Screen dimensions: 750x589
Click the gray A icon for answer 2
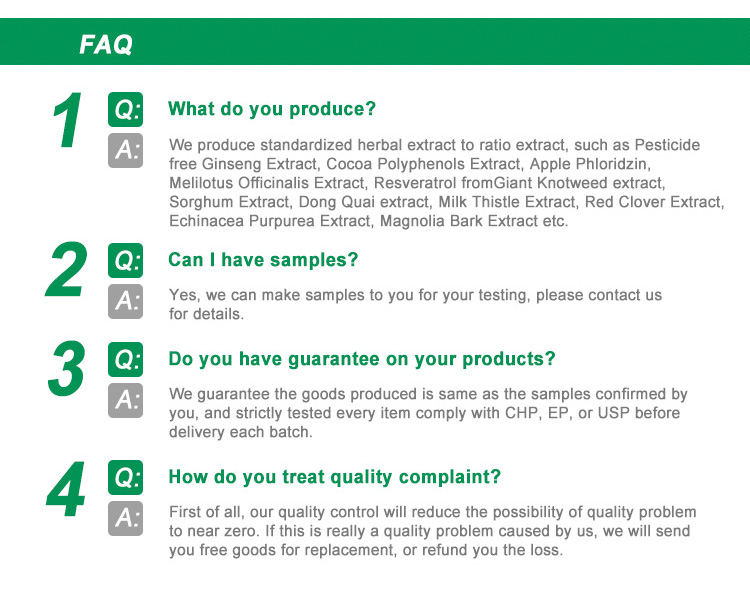(x=125, y=301)
